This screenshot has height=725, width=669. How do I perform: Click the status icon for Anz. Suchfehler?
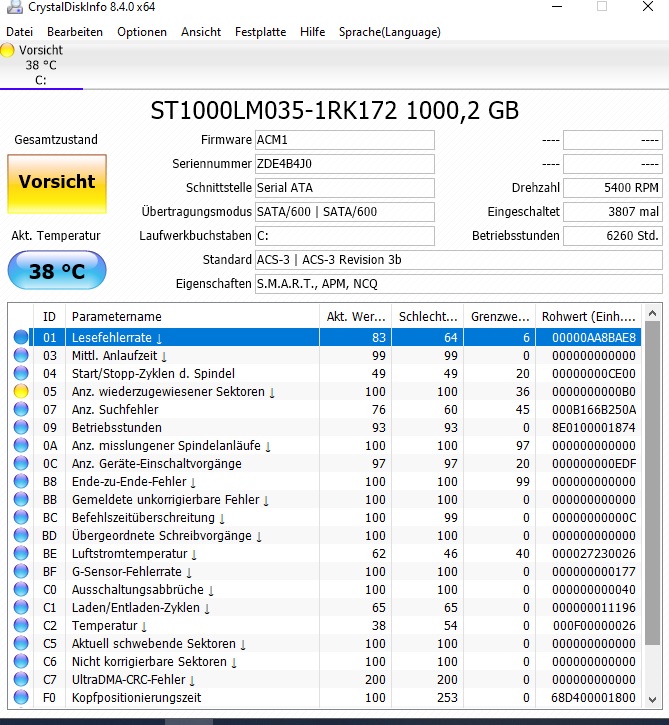click(x=21, y=409)
